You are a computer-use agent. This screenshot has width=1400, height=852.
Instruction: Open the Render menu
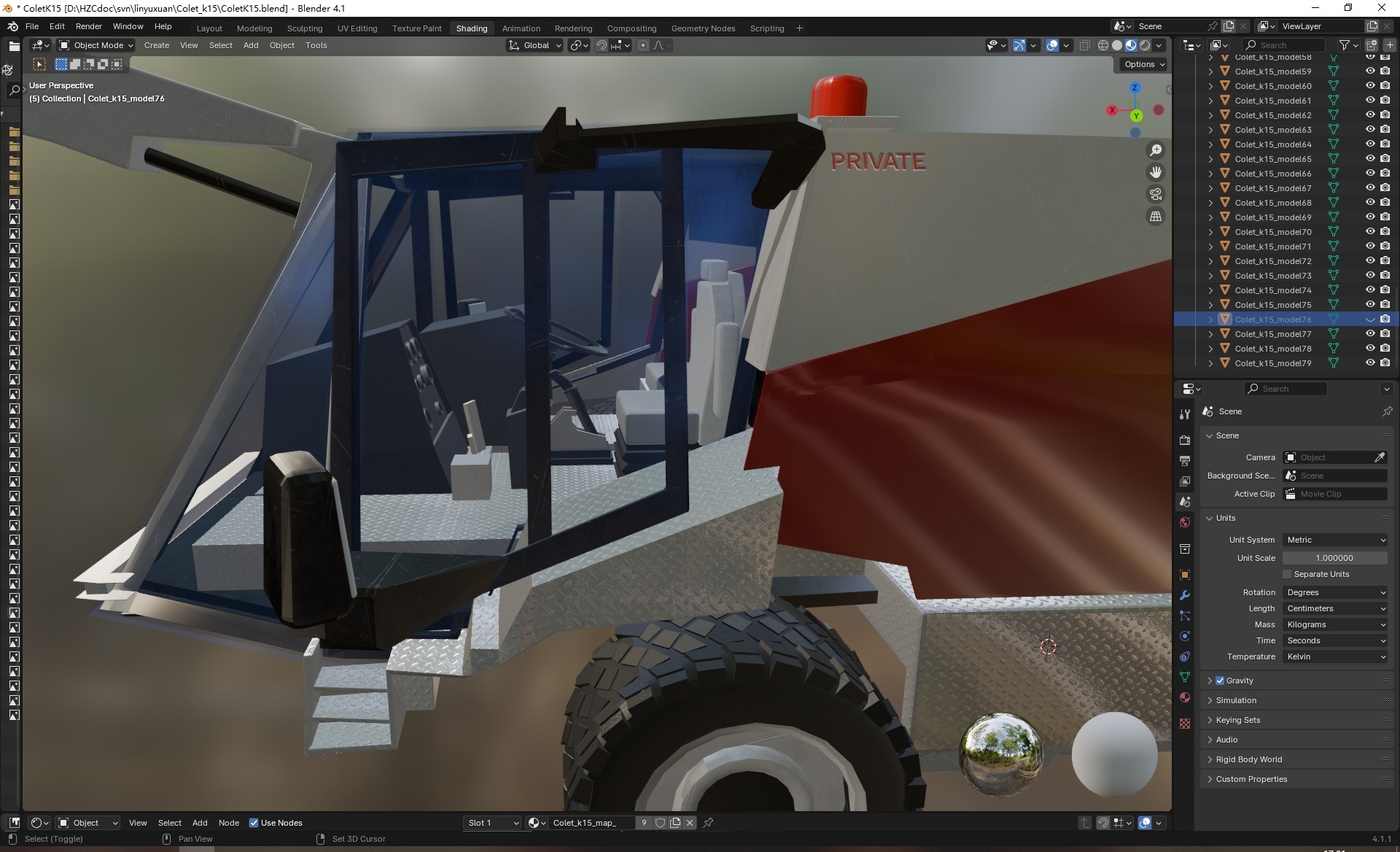tap(88, 26)
